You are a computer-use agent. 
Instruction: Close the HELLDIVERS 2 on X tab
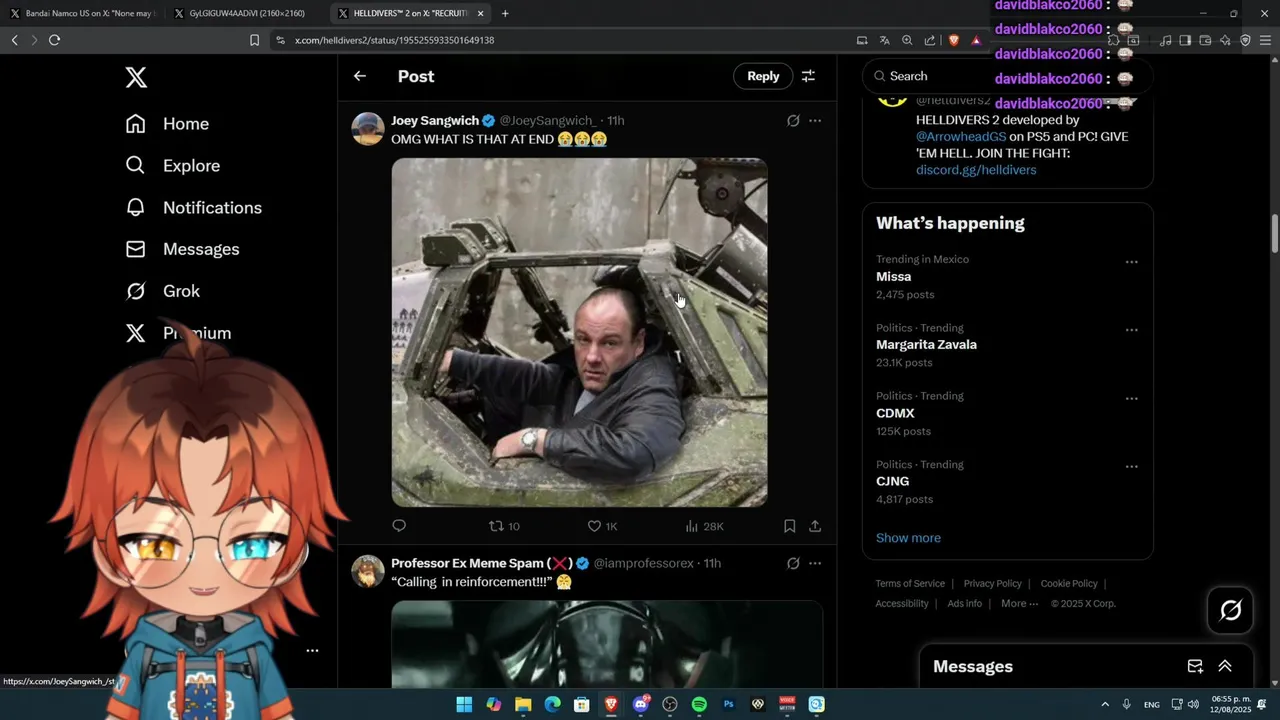point(481,14)
